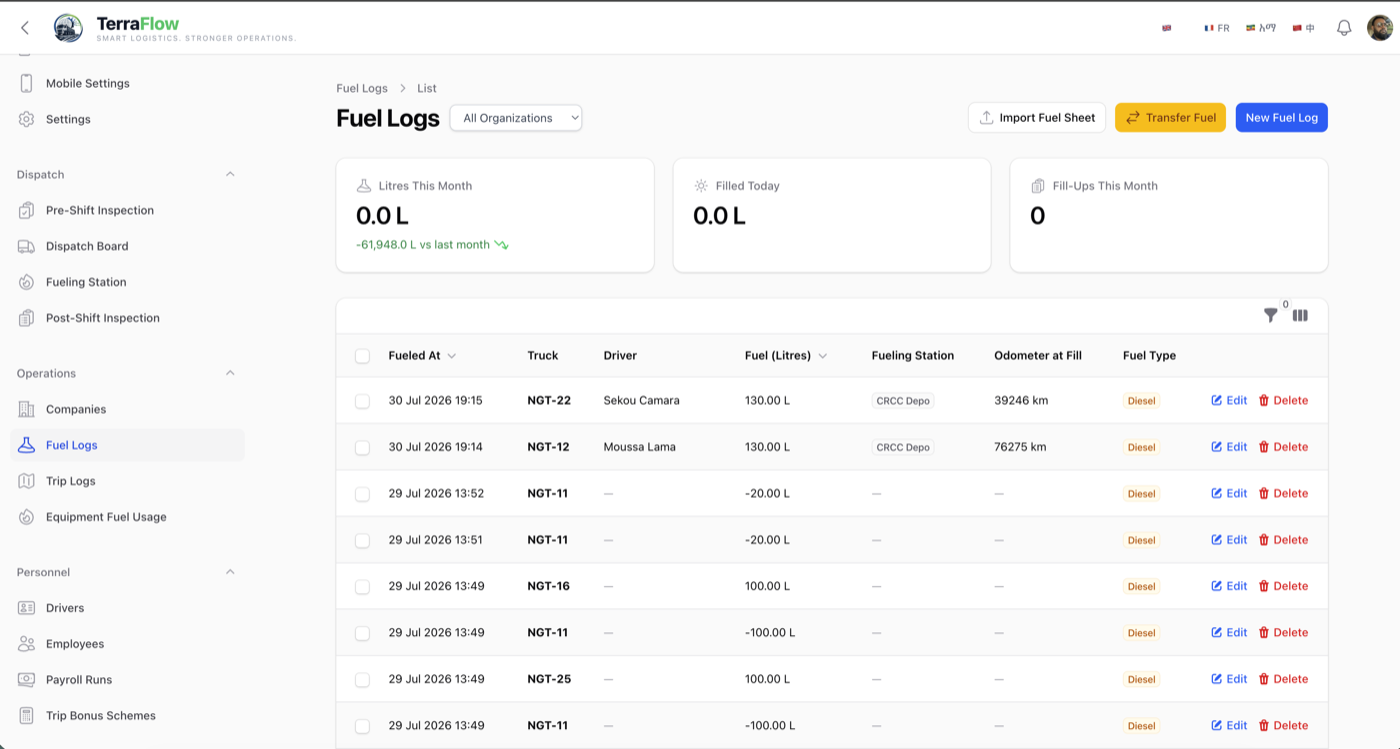The image size is (1400, 749).
Task: Open Employees page
Action: (127, 644)
